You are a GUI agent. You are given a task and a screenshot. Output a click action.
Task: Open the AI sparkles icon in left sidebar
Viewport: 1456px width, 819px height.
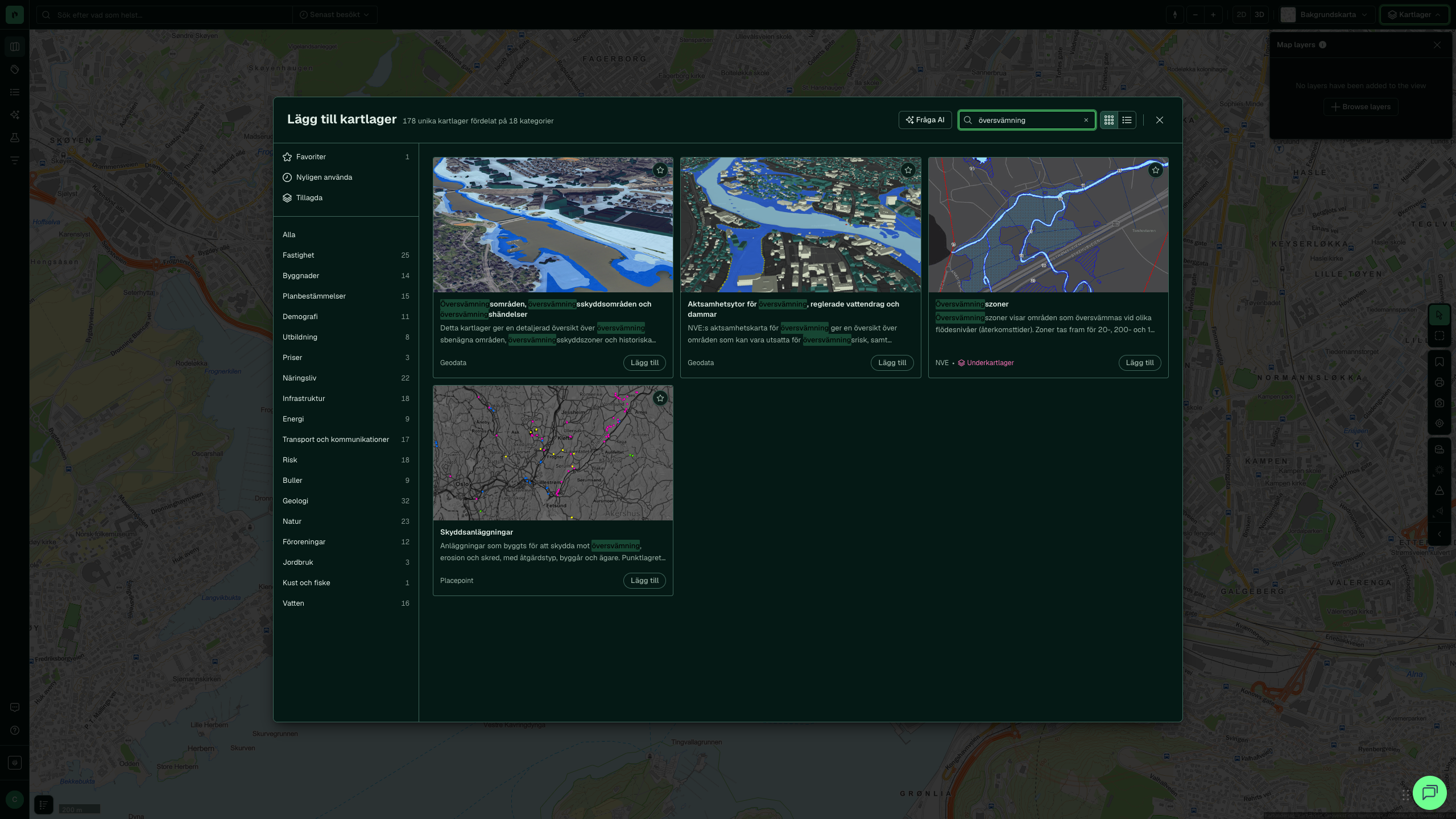15,115
